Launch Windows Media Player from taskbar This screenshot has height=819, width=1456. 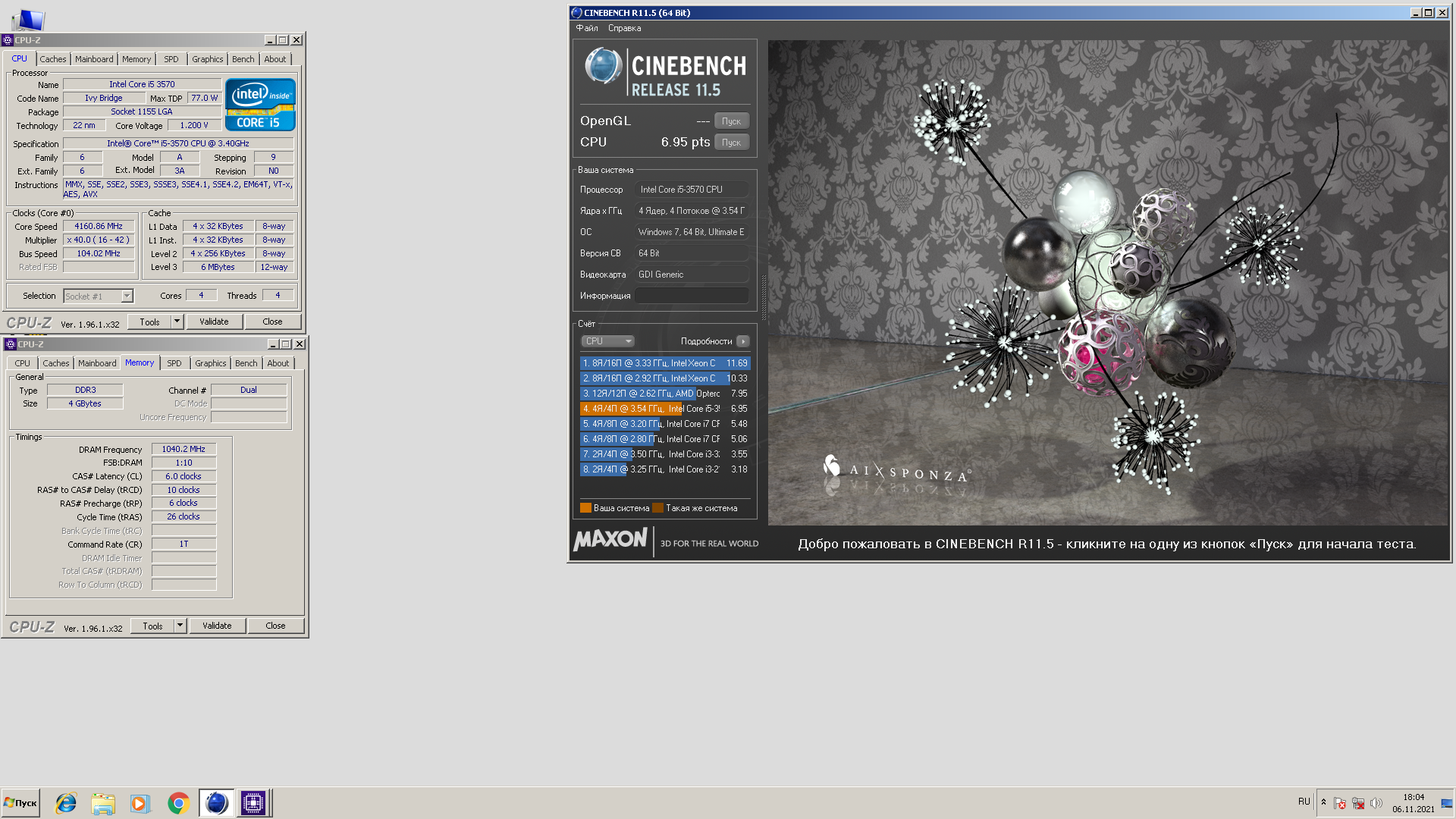point(140,803)
